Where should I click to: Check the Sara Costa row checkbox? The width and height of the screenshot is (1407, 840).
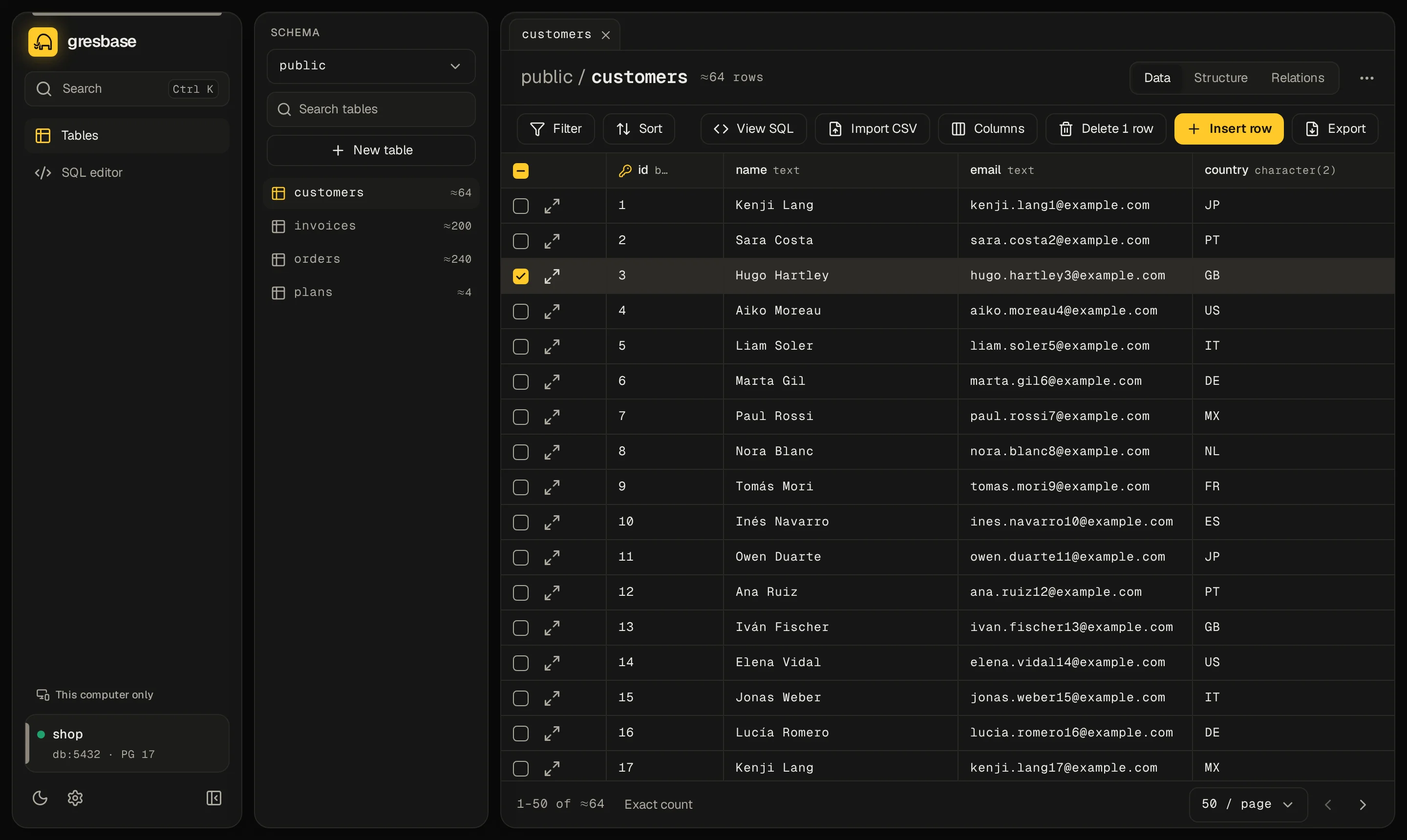point(520,241)
